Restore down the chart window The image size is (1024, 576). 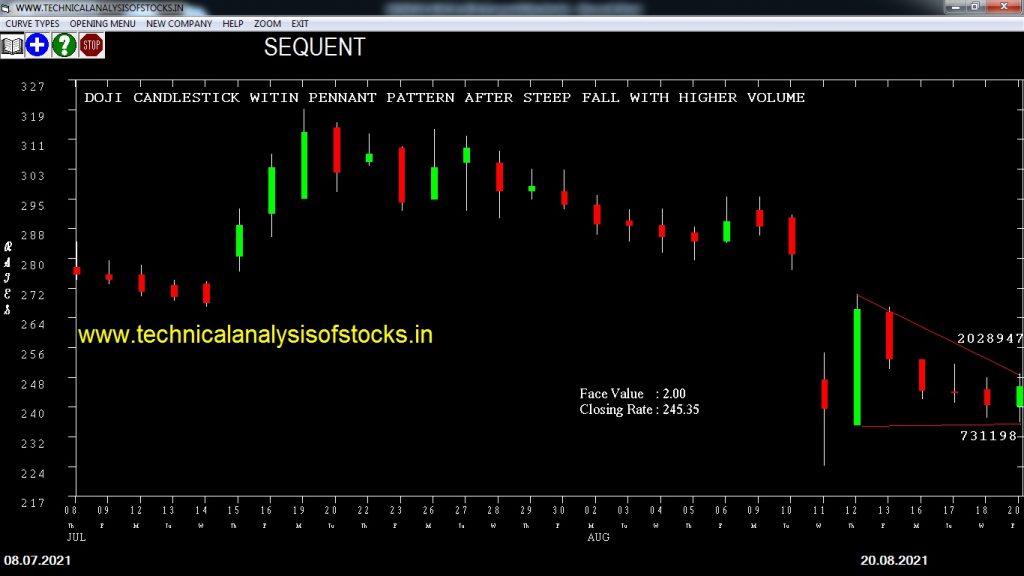976,7
